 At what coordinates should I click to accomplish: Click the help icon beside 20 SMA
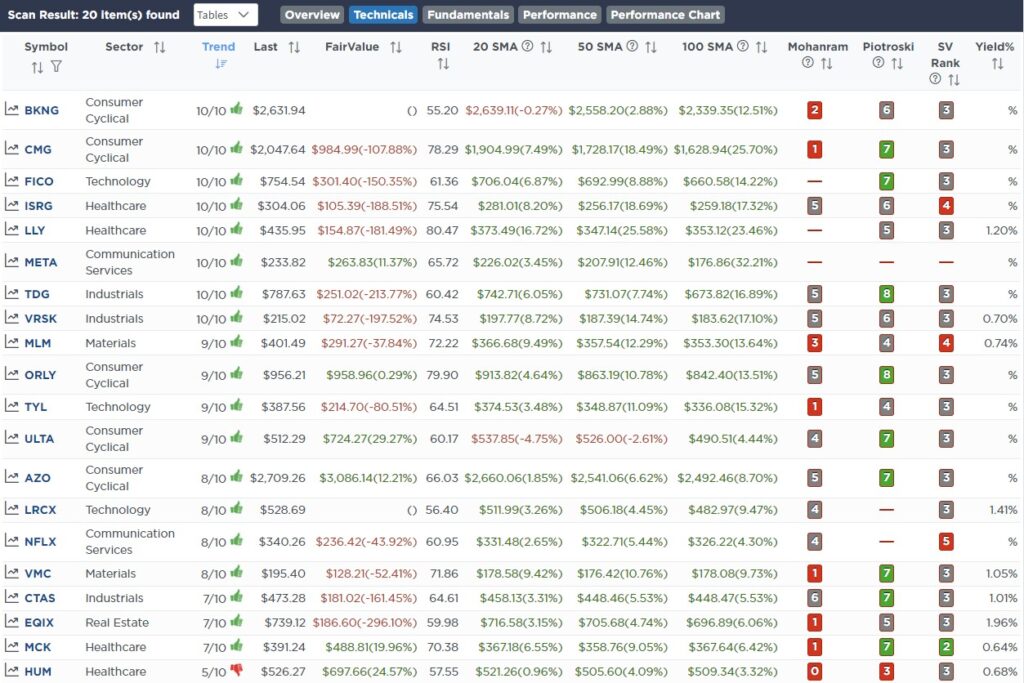527,47
